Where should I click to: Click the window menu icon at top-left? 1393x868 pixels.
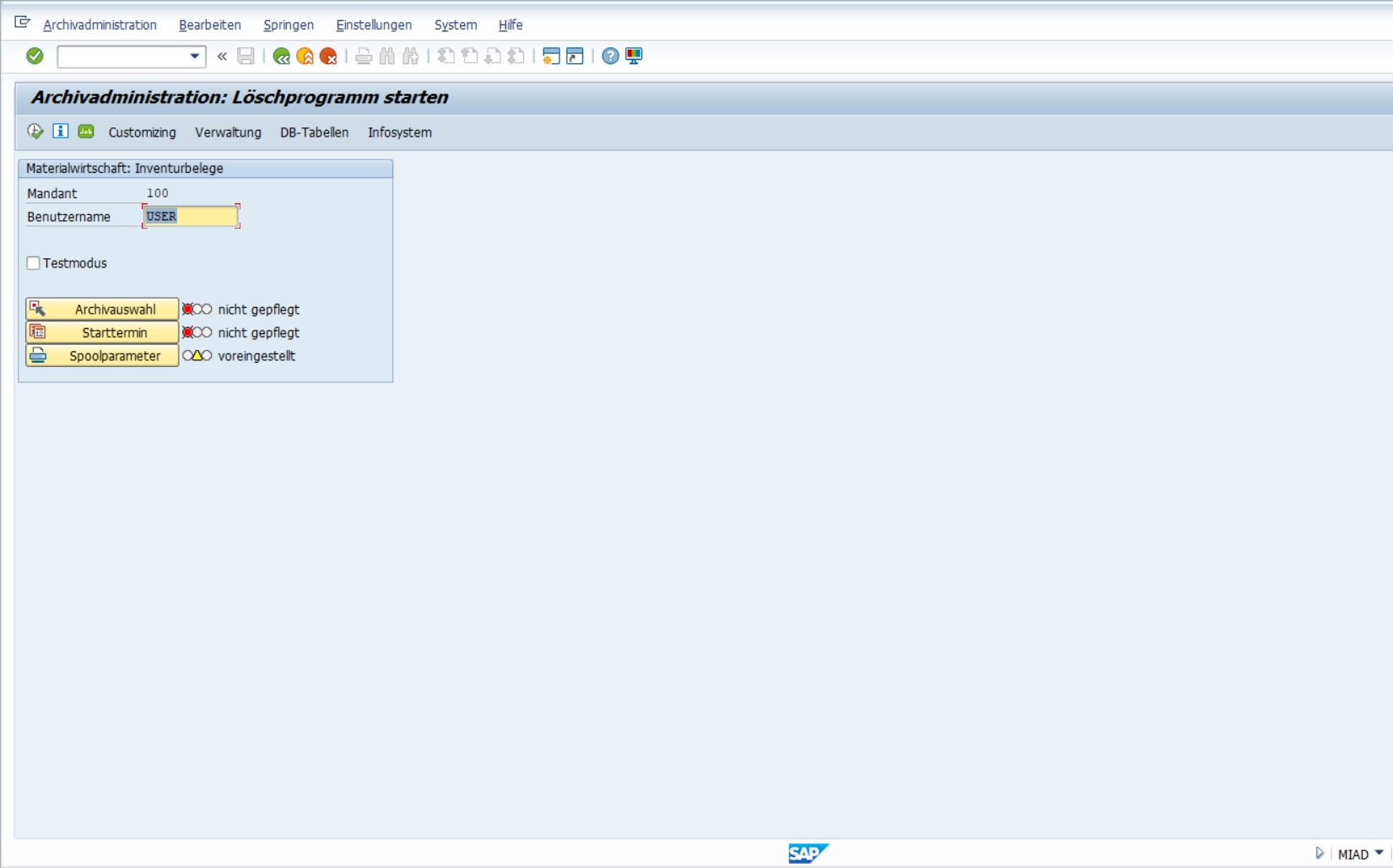point(22,23)
